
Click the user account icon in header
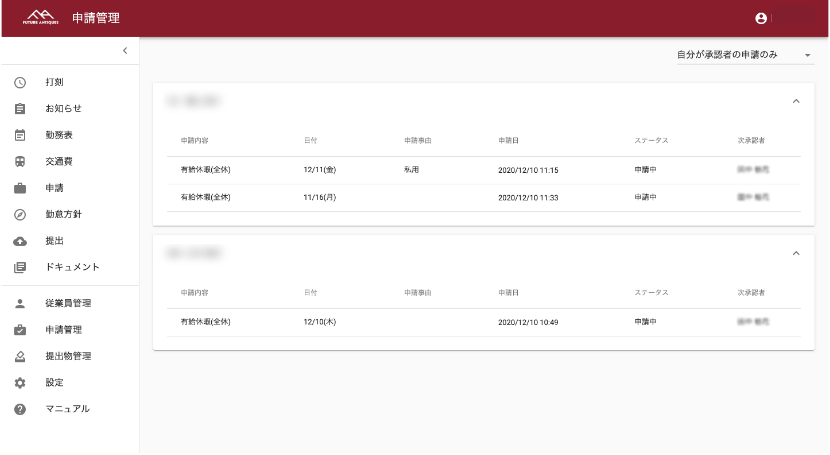tap(761, 18)
